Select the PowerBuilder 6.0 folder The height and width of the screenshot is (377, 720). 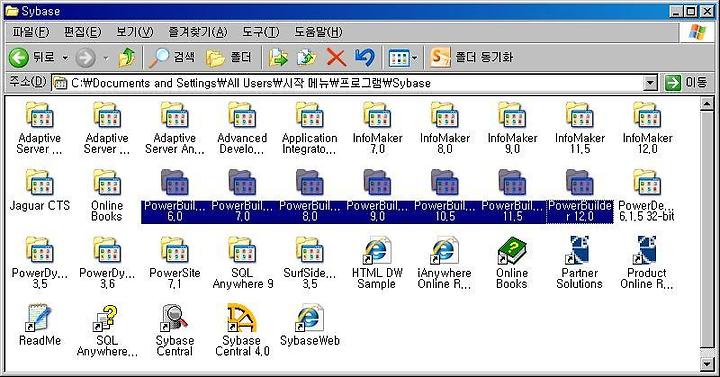pos(174,196)
